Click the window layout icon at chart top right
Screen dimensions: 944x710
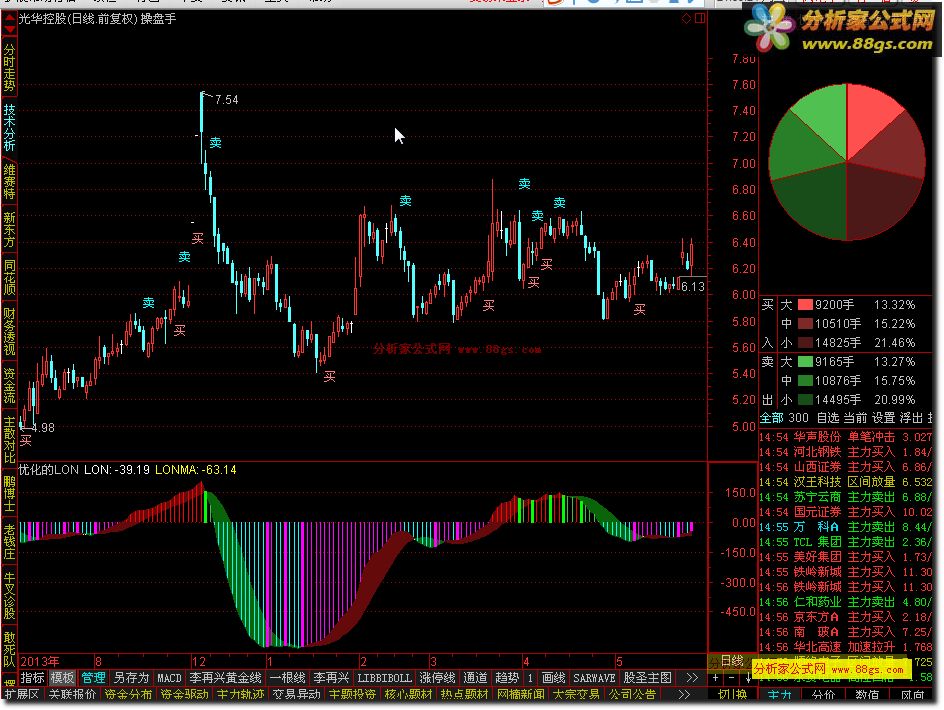700,19
